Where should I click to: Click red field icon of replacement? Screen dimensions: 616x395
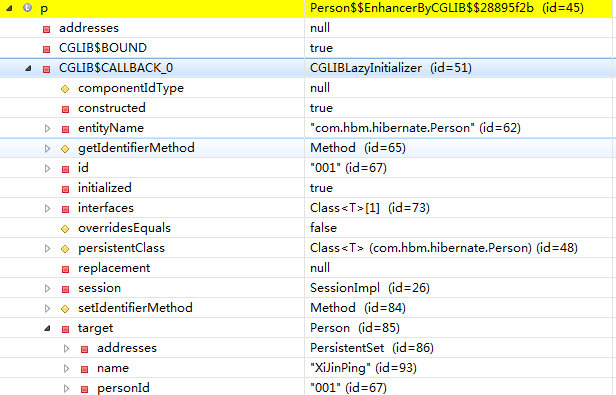click(x=65, y=269)
